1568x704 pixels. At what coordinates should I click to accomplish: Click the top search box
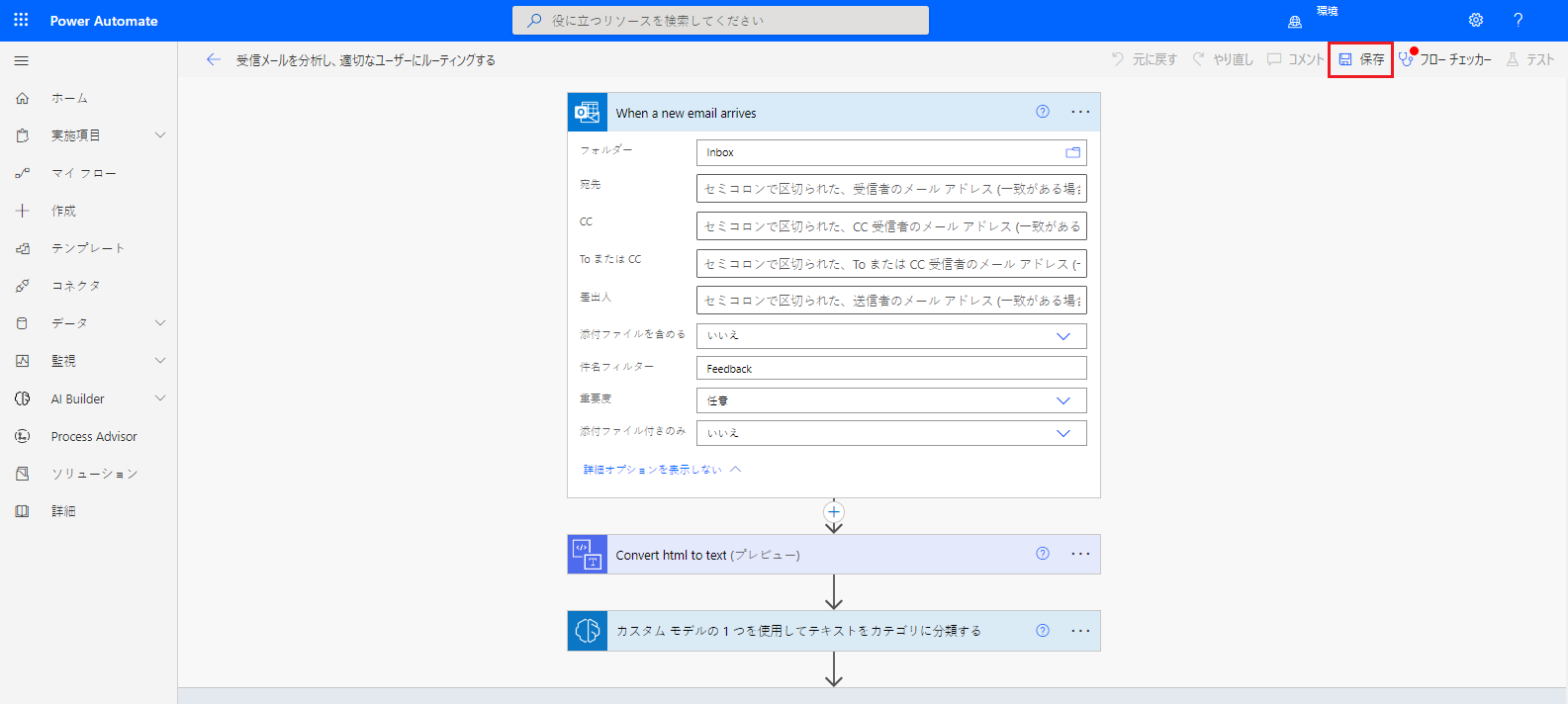pyautogui.click(x=720, y=20)
